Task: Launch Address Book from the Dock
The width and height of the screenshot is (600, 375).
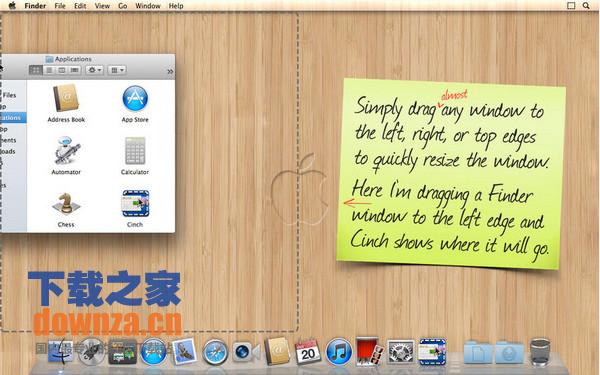Action: click(277, 351)
